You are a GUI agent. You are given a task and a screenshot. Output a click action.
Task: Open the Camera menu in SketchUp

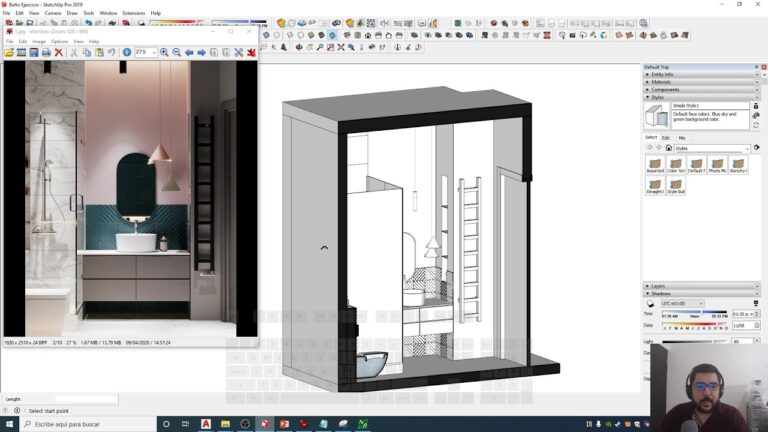(x=53, y=13)
